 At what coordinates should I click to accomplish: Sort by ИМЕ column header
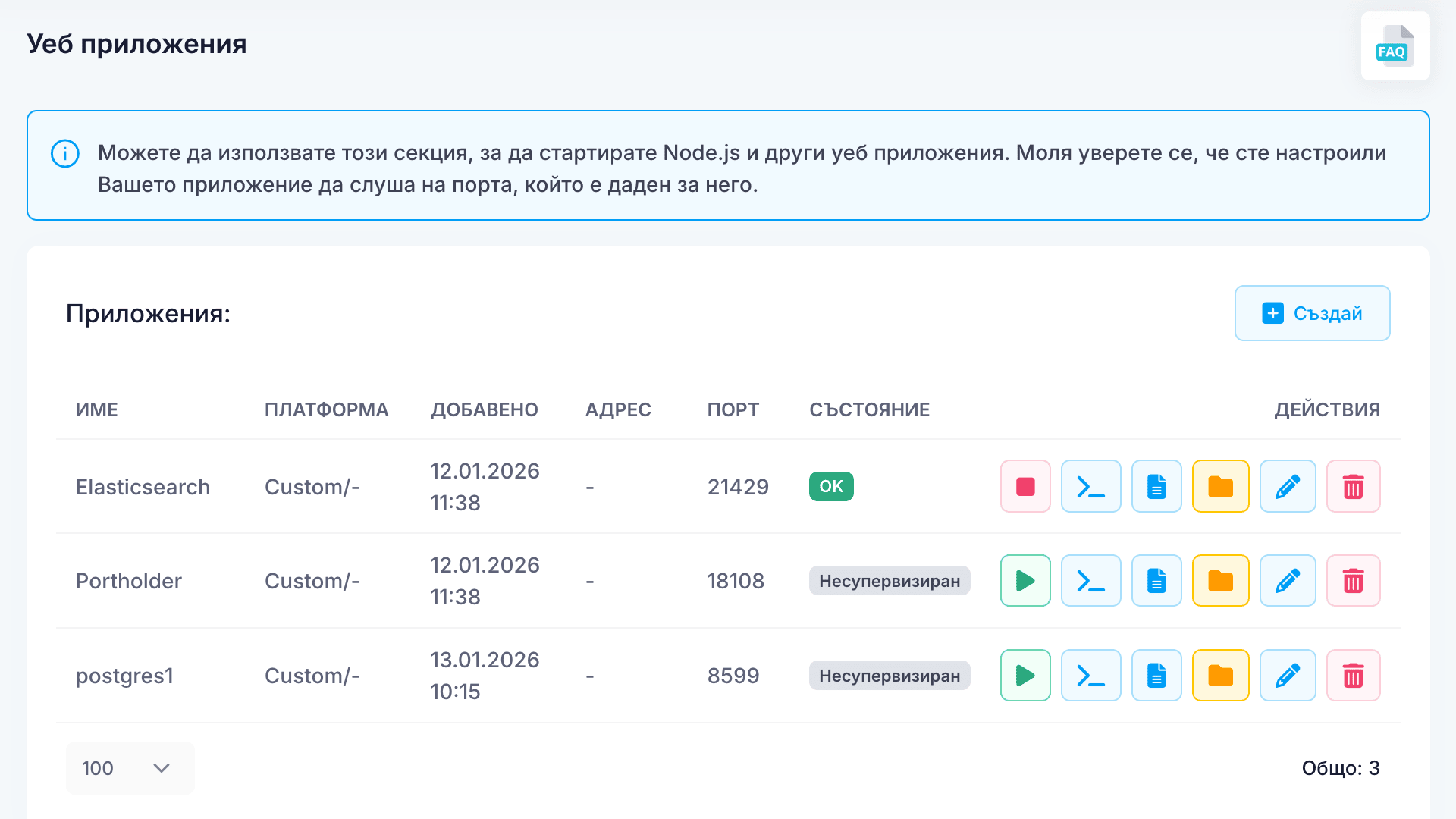96,409
